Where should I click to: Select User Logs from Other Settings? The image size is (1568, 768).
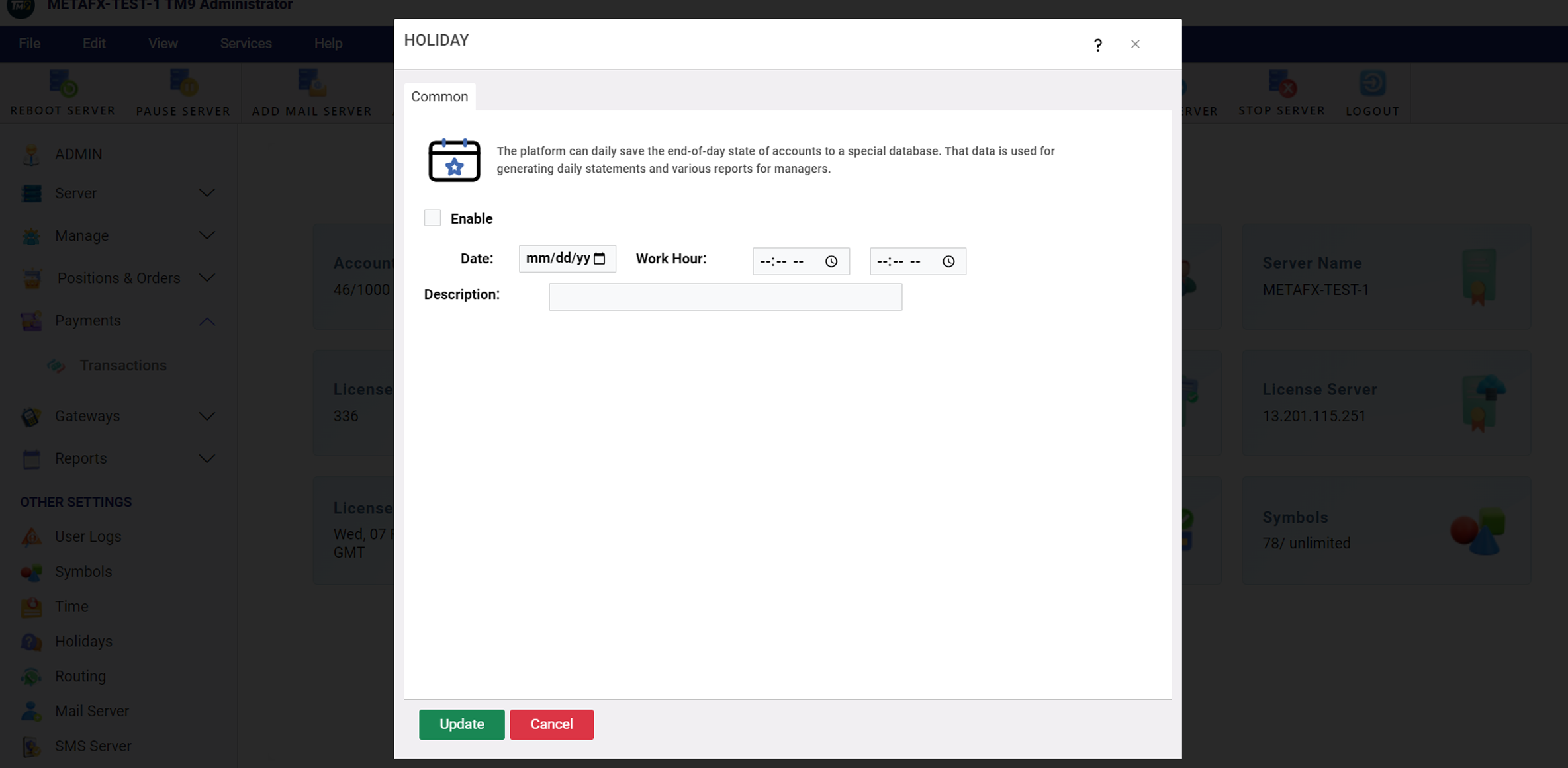click(87, 537)
